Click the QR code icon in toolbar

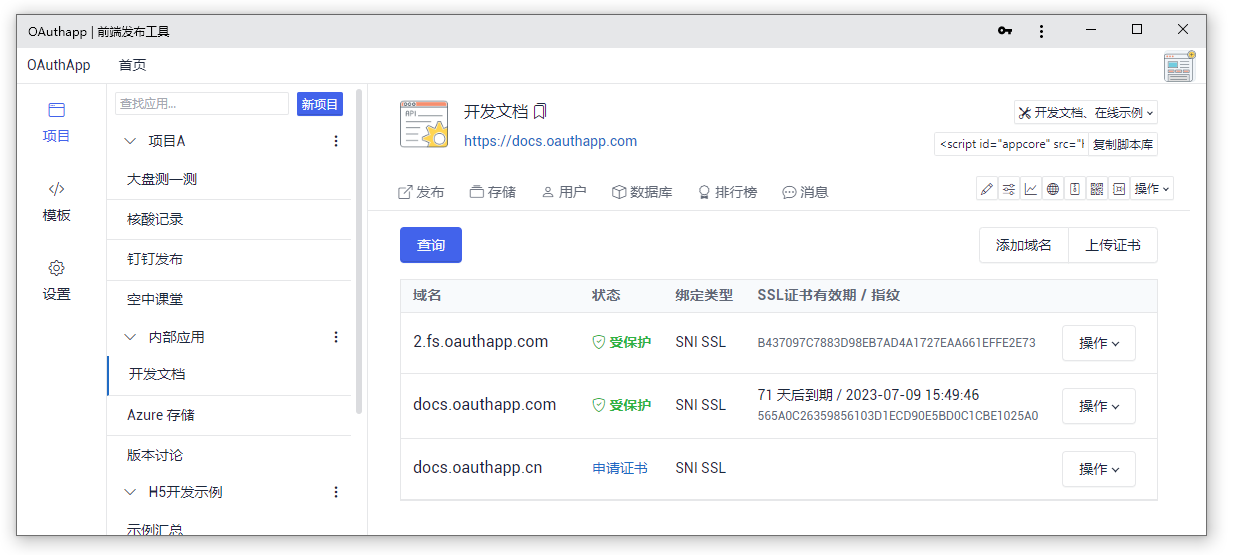point(1097,189)
